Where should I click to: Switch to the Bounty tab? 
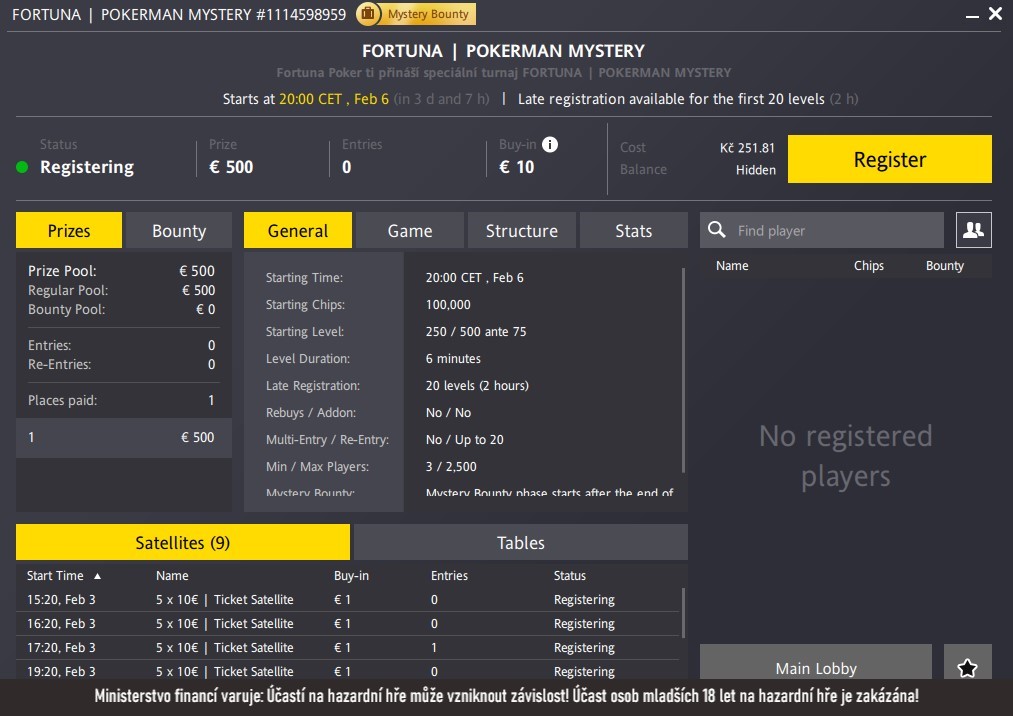(179, 230)
